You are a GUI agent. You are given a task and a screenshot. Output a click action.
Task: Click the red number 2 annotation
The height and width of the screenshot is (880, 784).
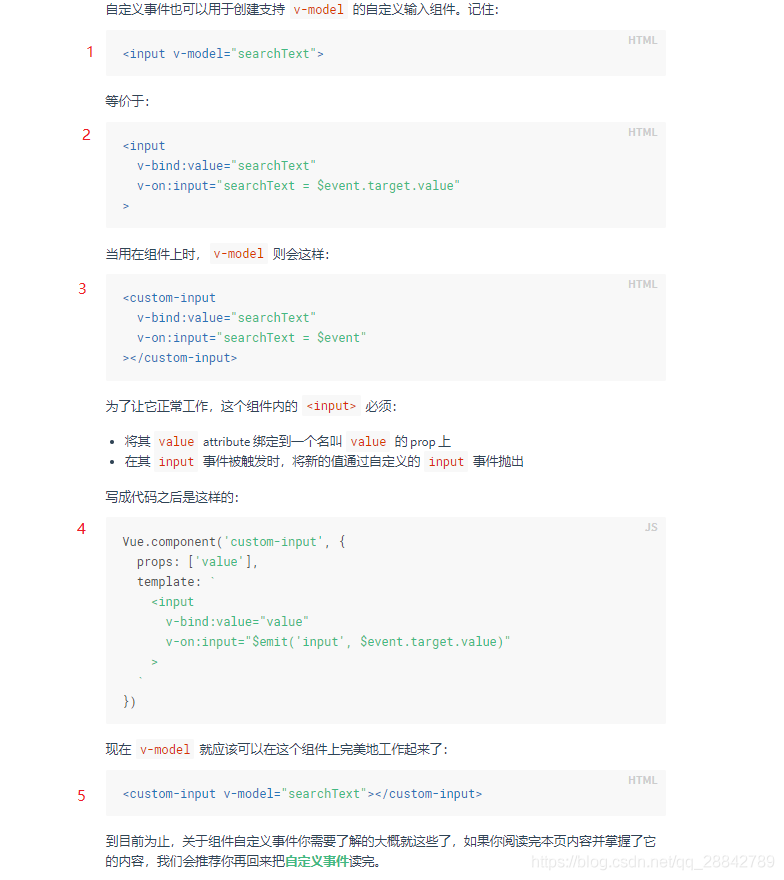pos(86,135)
